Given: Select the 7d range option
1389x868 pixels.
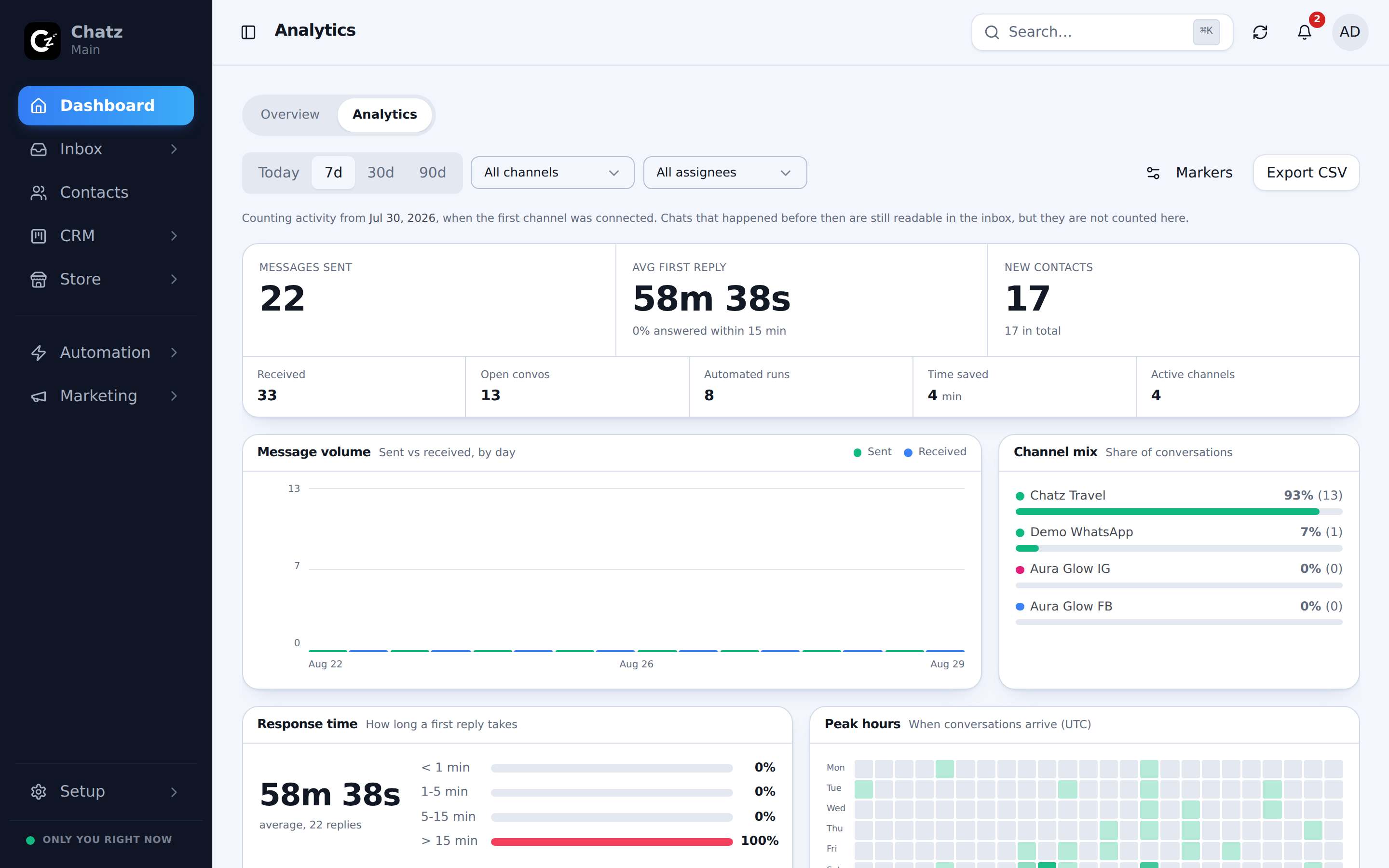Looking at the screenshot, I should 333,173.
